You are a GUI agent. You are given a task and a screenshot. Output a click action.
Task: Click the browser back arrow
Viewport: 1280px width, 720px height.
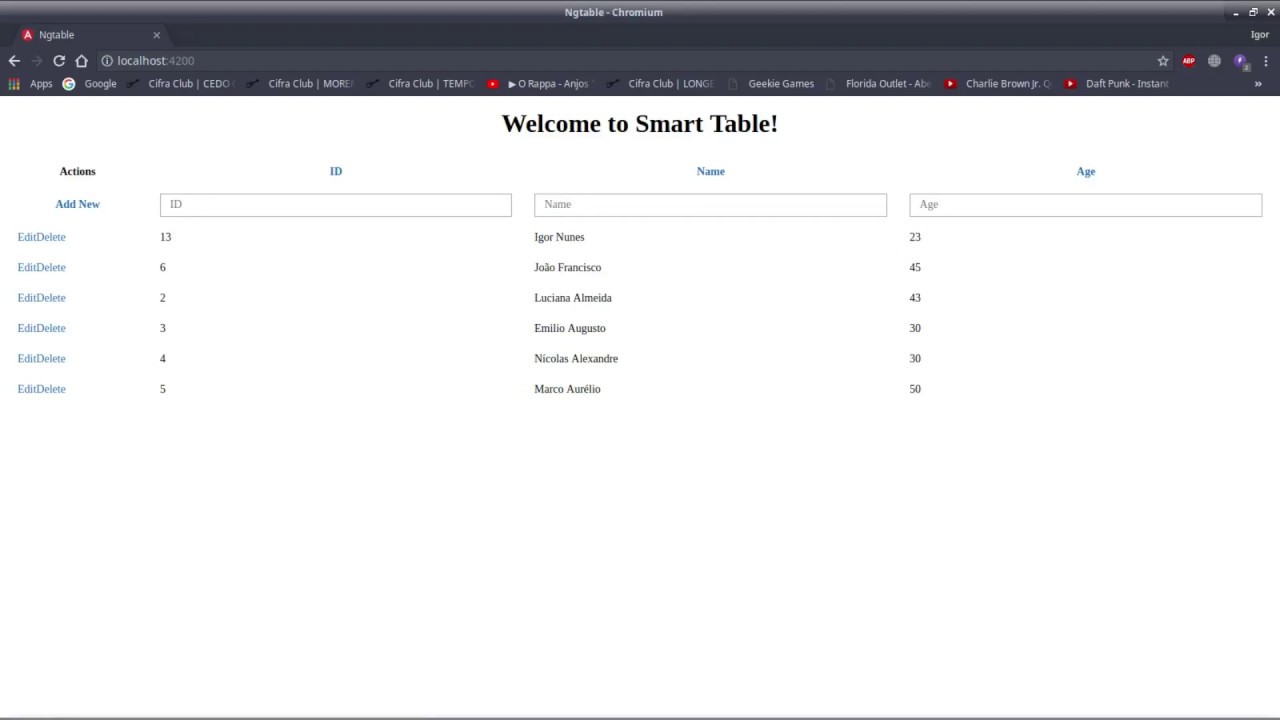pyautogui.click(x=14, y=61)
